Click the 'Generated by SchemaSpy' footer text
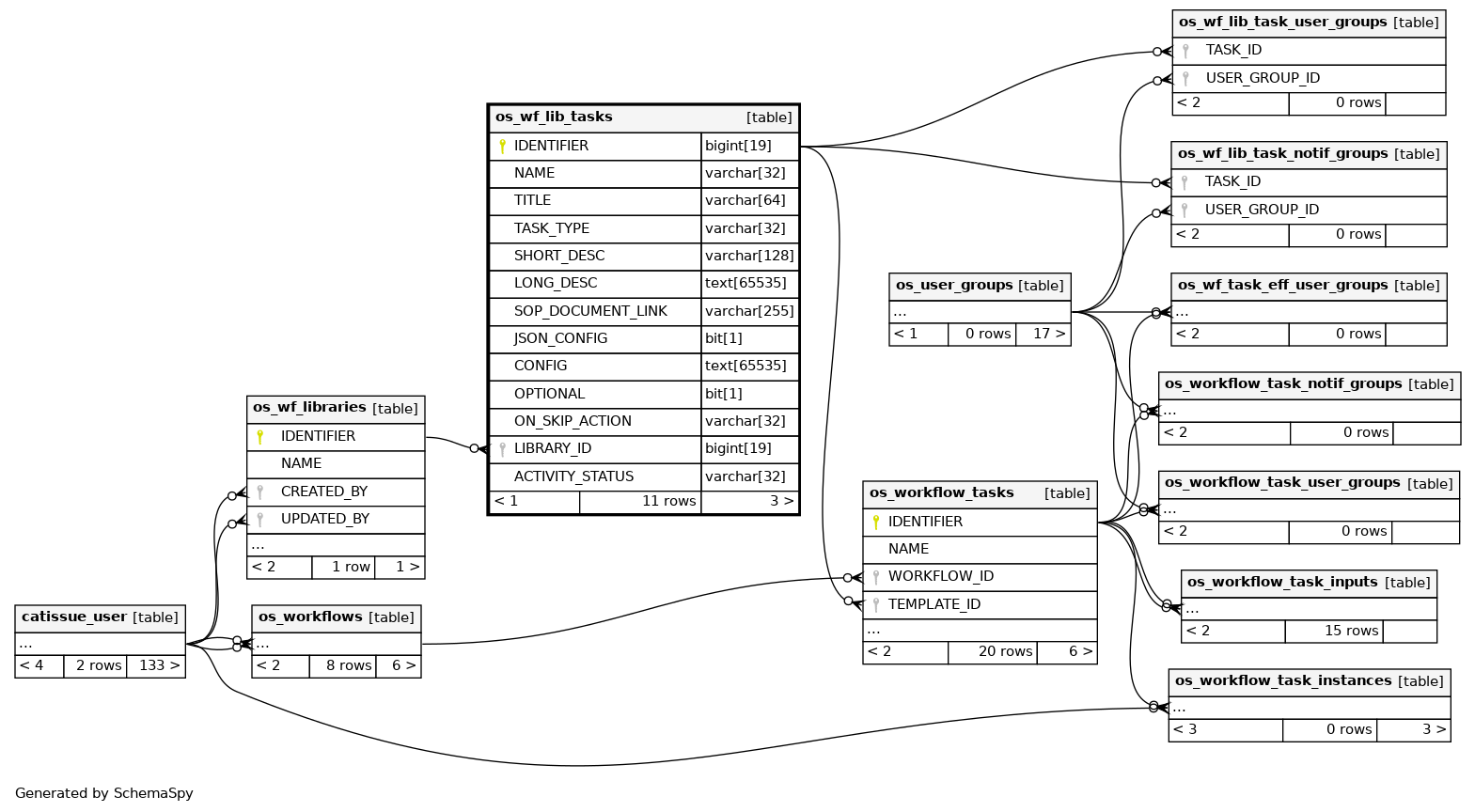Image resolution: width=1475 pixels, height=812 pixels. [104, 794]
